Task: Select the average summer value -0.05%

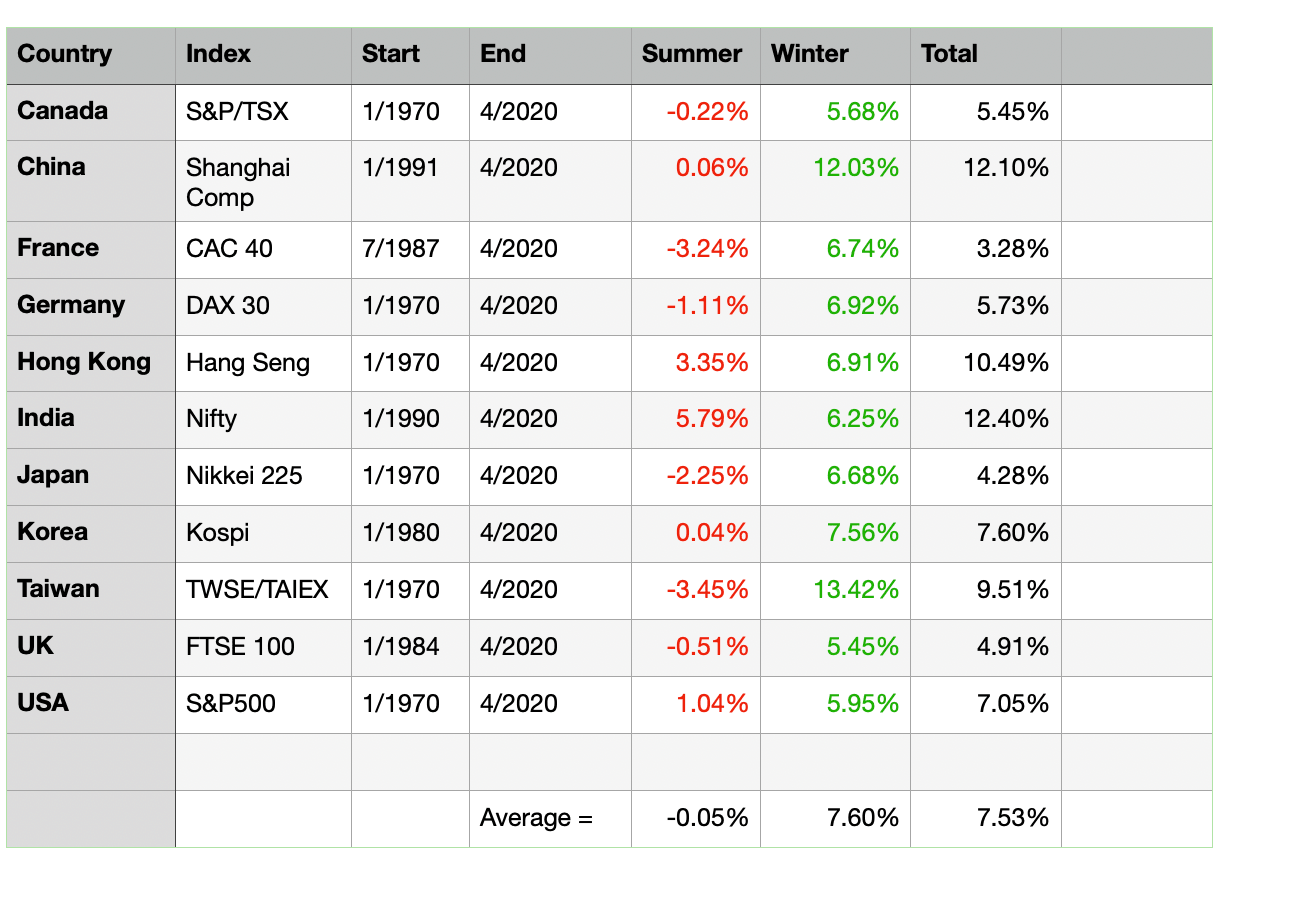Action: coord(707,818)
